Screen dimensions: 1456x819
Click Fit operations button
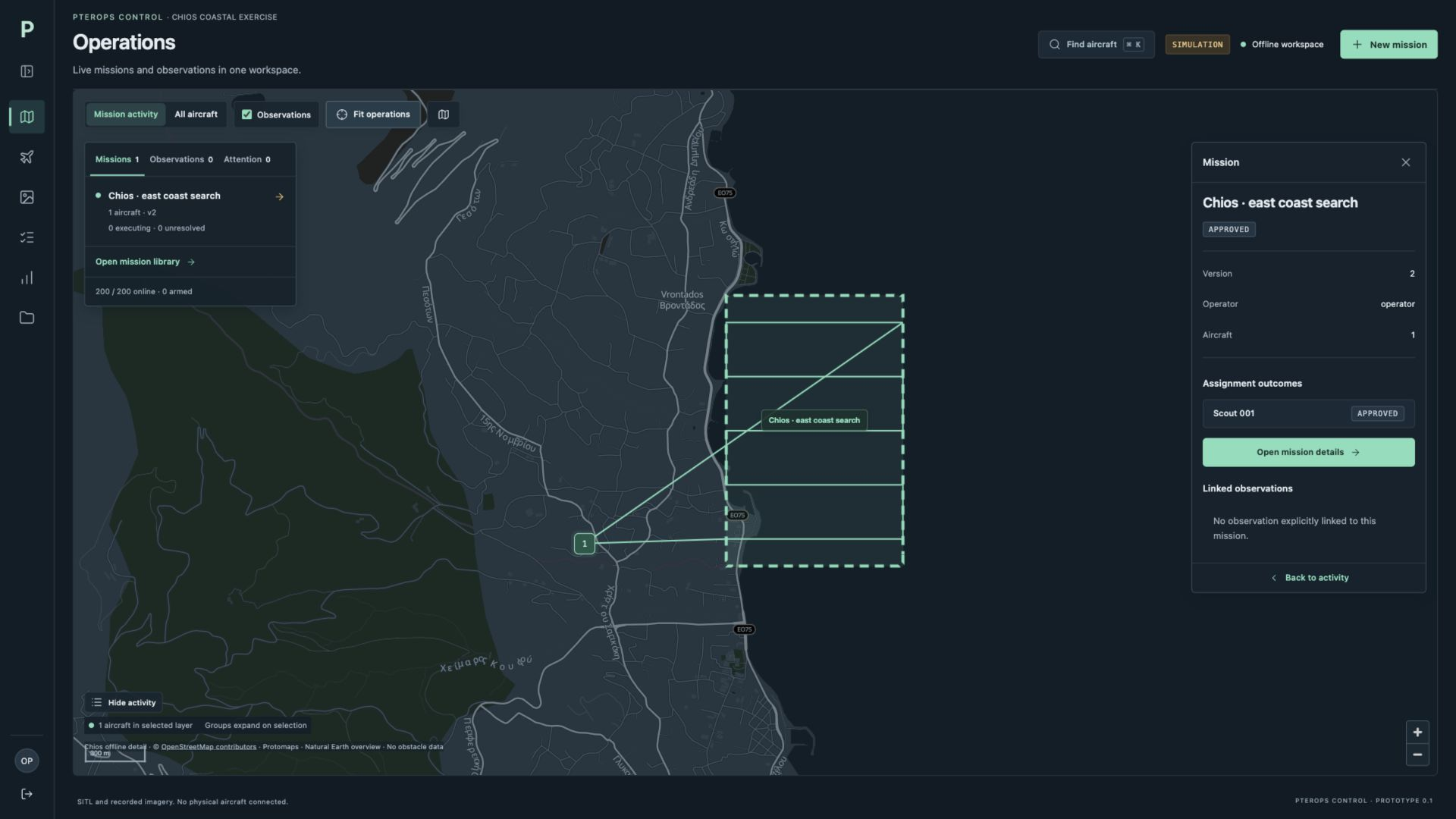point(373,115)
